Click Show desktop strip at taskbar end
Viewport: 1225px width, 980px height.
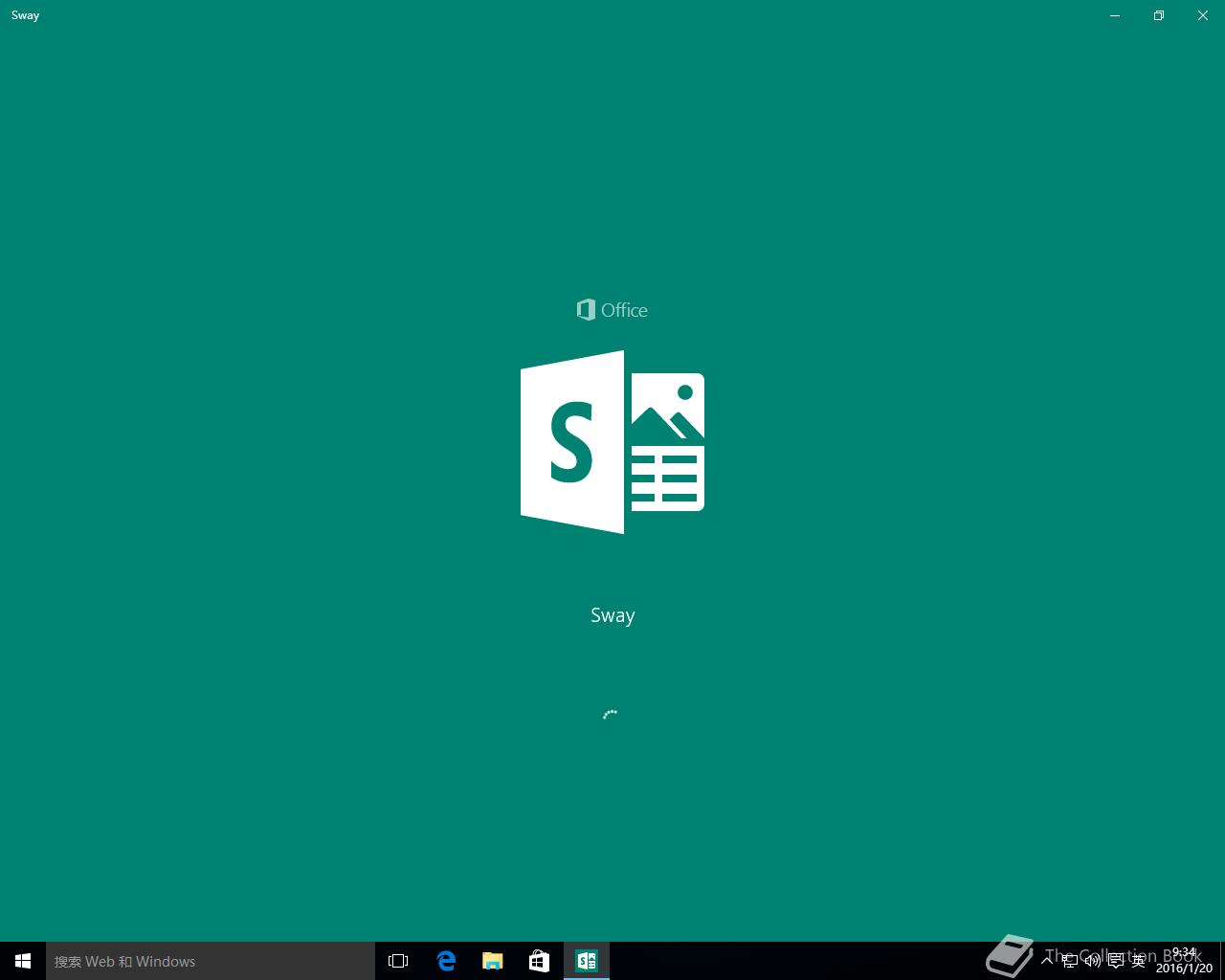(x=1222, y=961)
